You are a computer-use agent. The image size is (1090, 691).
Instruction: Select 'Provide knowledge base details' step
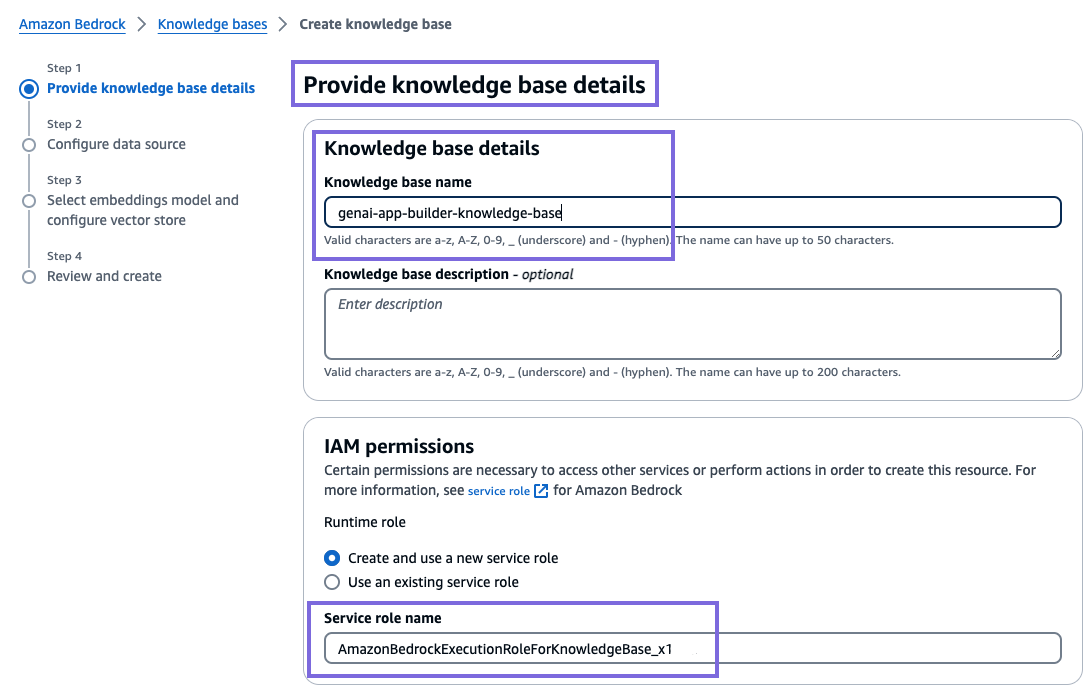(151, 88)
